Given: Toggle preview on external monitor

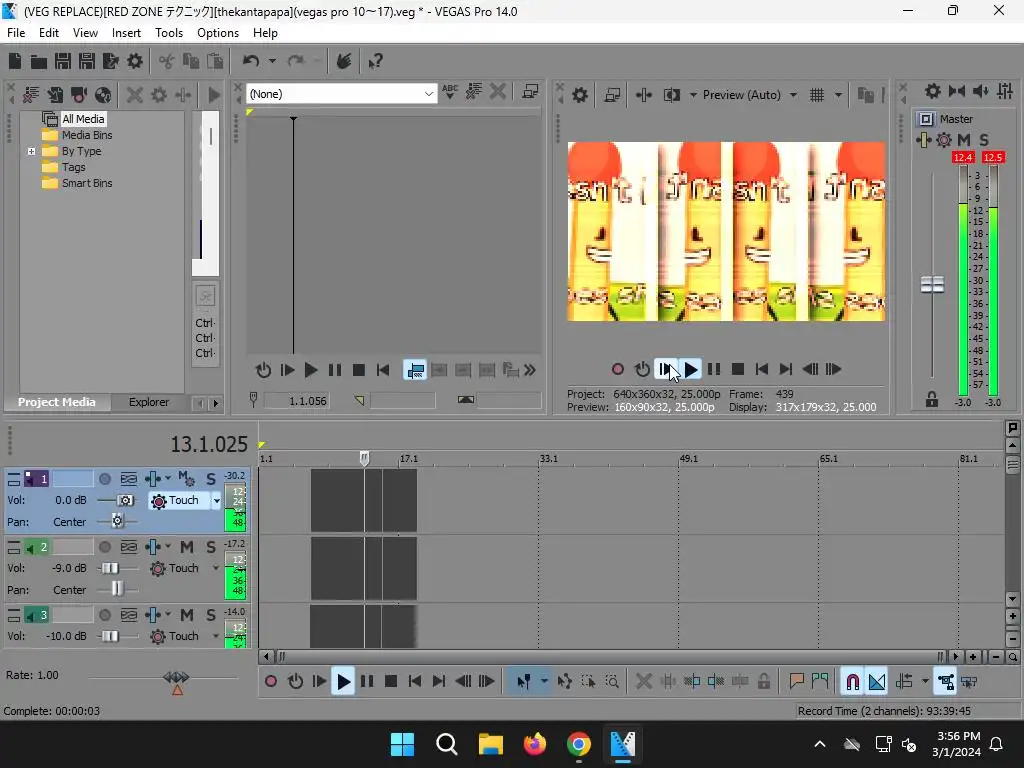Looking at the screenshot, I should (613, 95).
